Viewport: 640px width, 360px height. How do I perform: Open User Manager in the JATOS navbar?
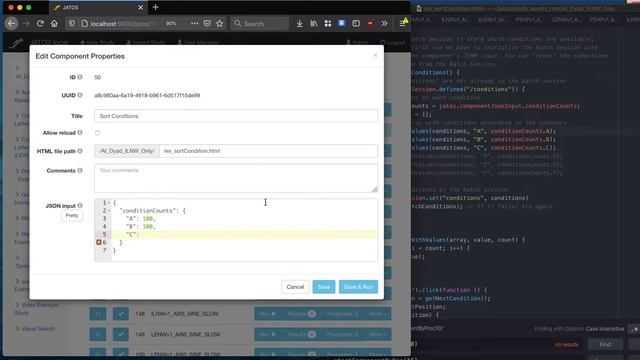tap(198, 42)
